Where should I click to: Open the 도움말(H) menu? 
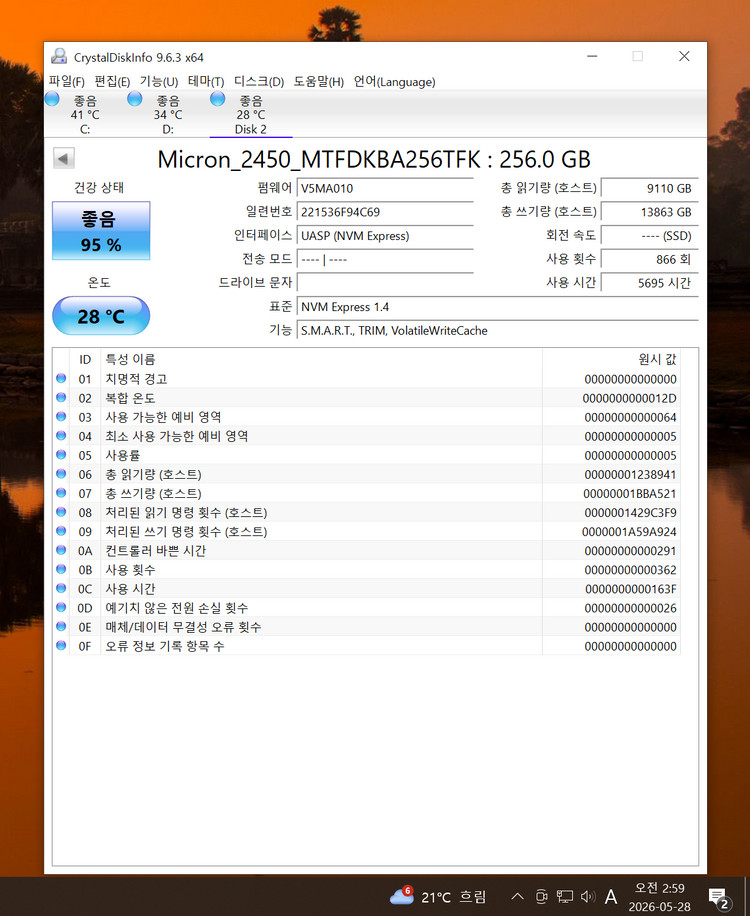pyautogui.click(x=318, y=81)
